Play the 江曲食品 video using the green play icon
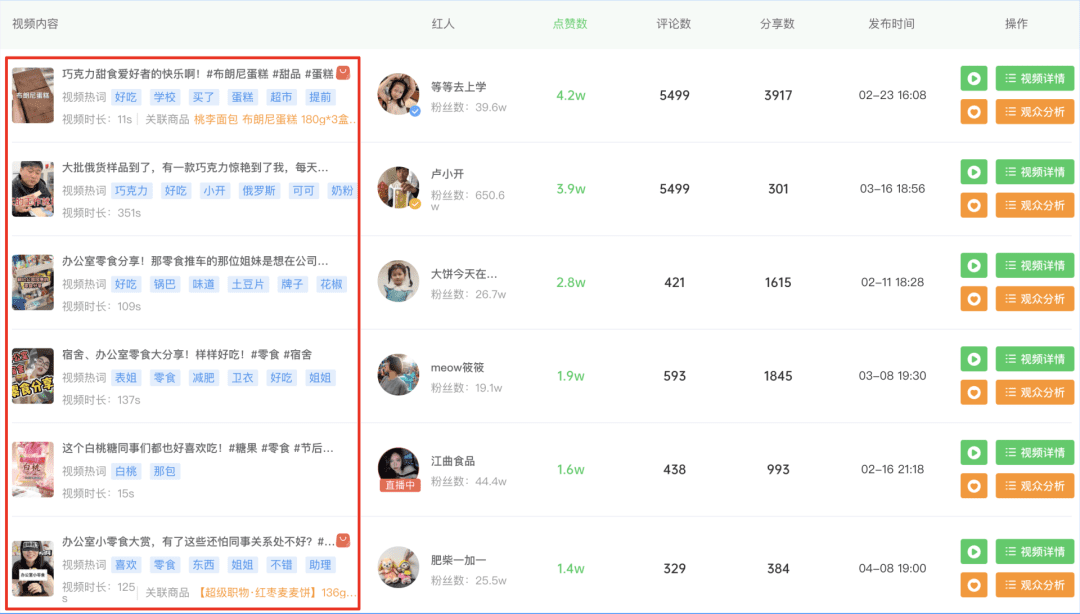The image size is (1080, 614). pyautogui.click(x=974, y=453)
